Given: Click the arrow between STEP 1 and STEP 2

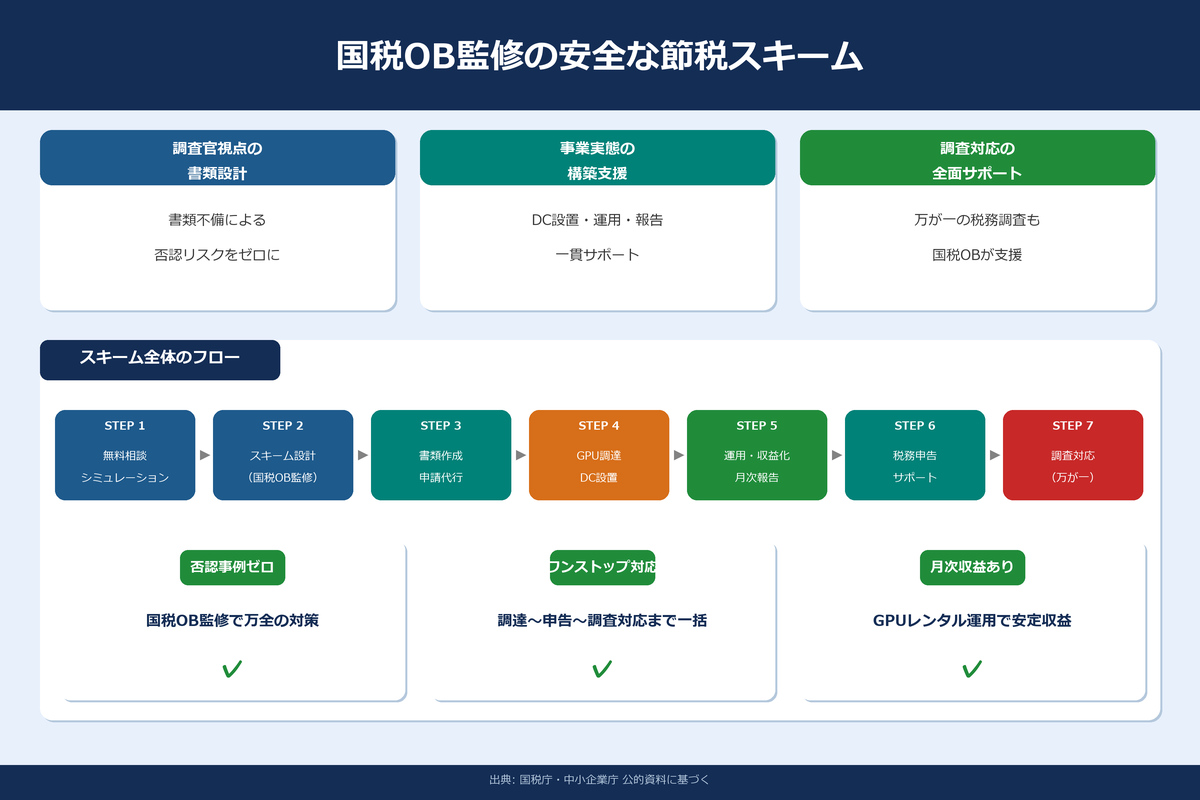Looking at the screenshot, I should coord(205,455).
